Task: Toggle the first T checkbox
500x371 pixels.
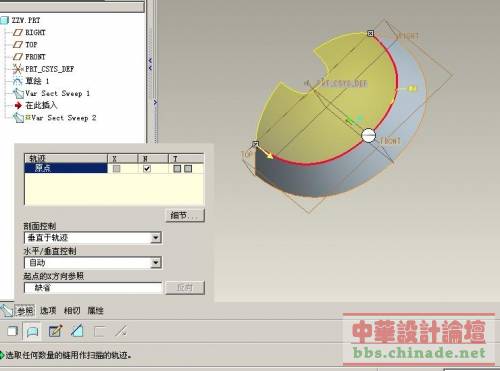Action: 177,169
